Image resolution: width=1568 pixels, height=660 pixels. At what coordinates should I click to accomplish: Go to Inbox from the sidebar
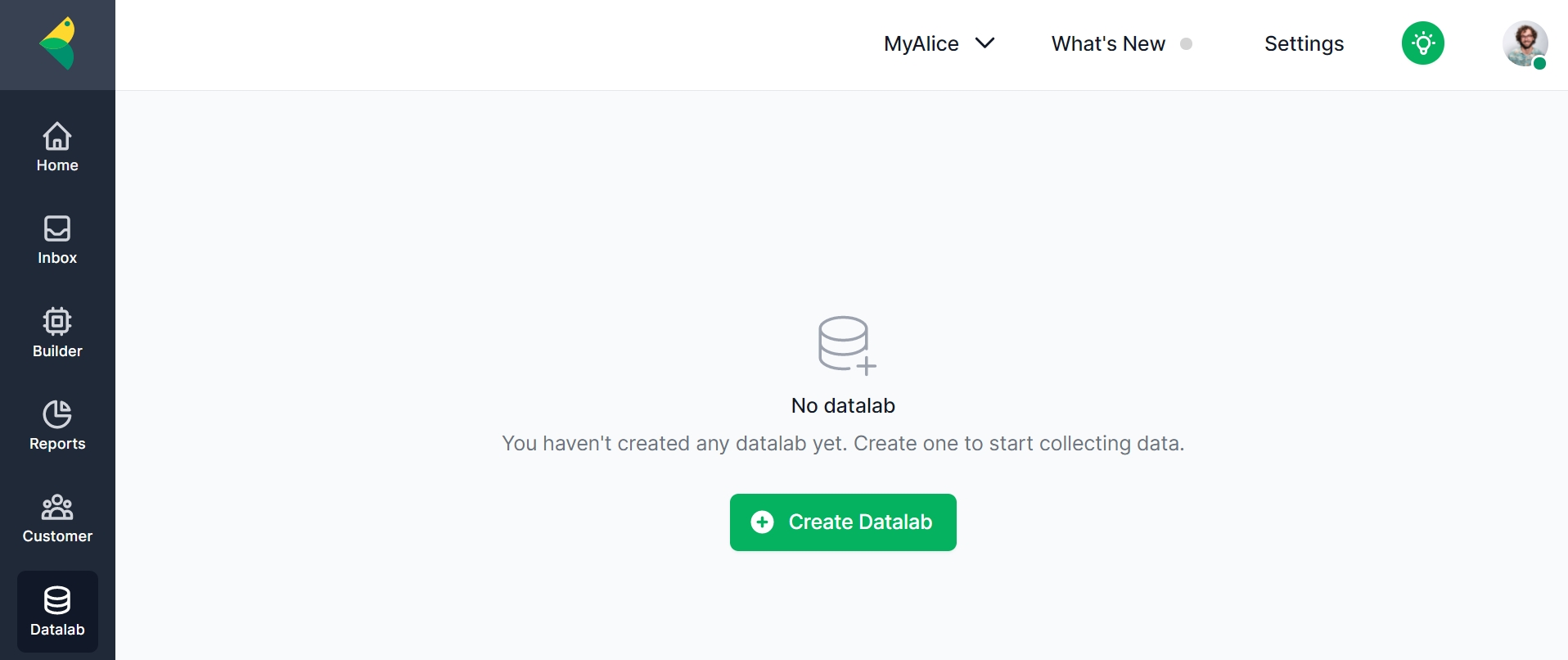click(x=57, y=240)
